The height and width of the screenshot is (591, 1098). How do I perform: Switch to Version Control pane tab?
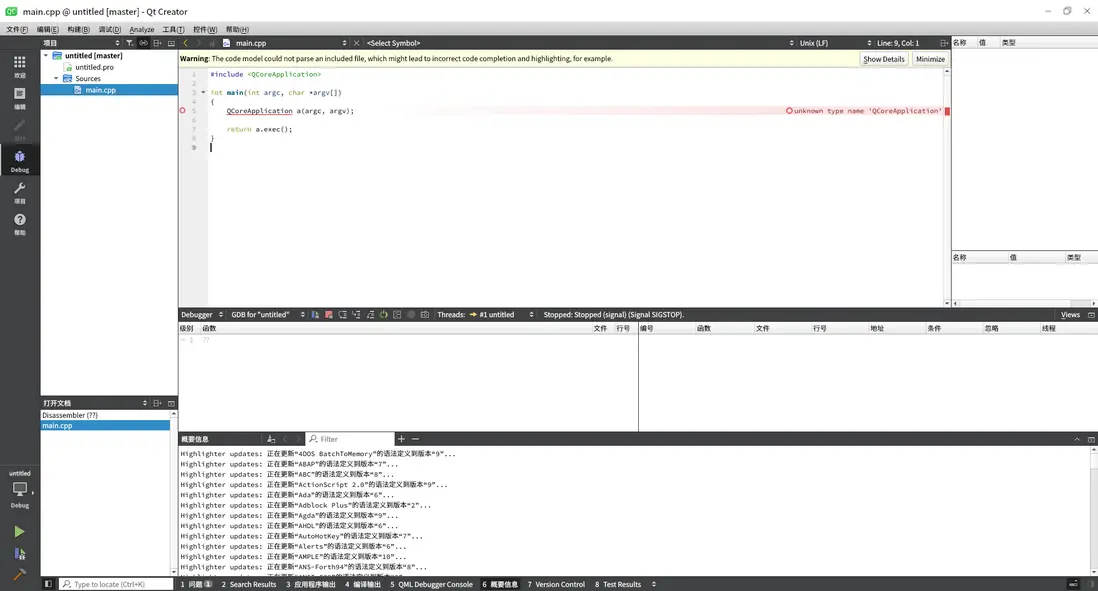556,584
